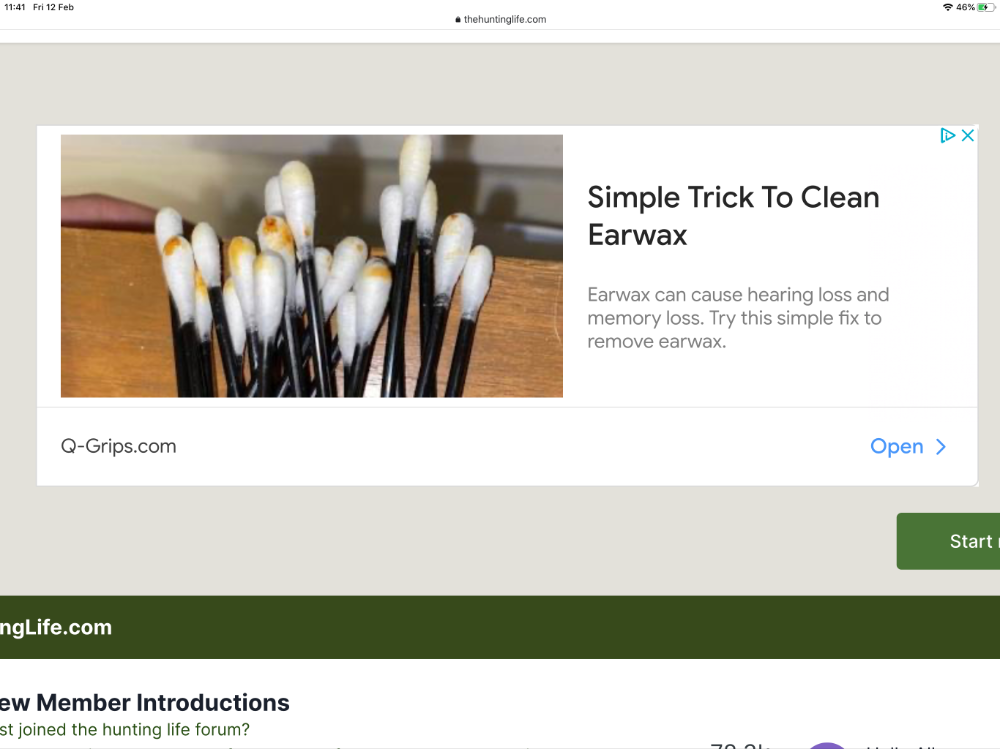
Task: Click the green Start button
Action: [948, 541]
